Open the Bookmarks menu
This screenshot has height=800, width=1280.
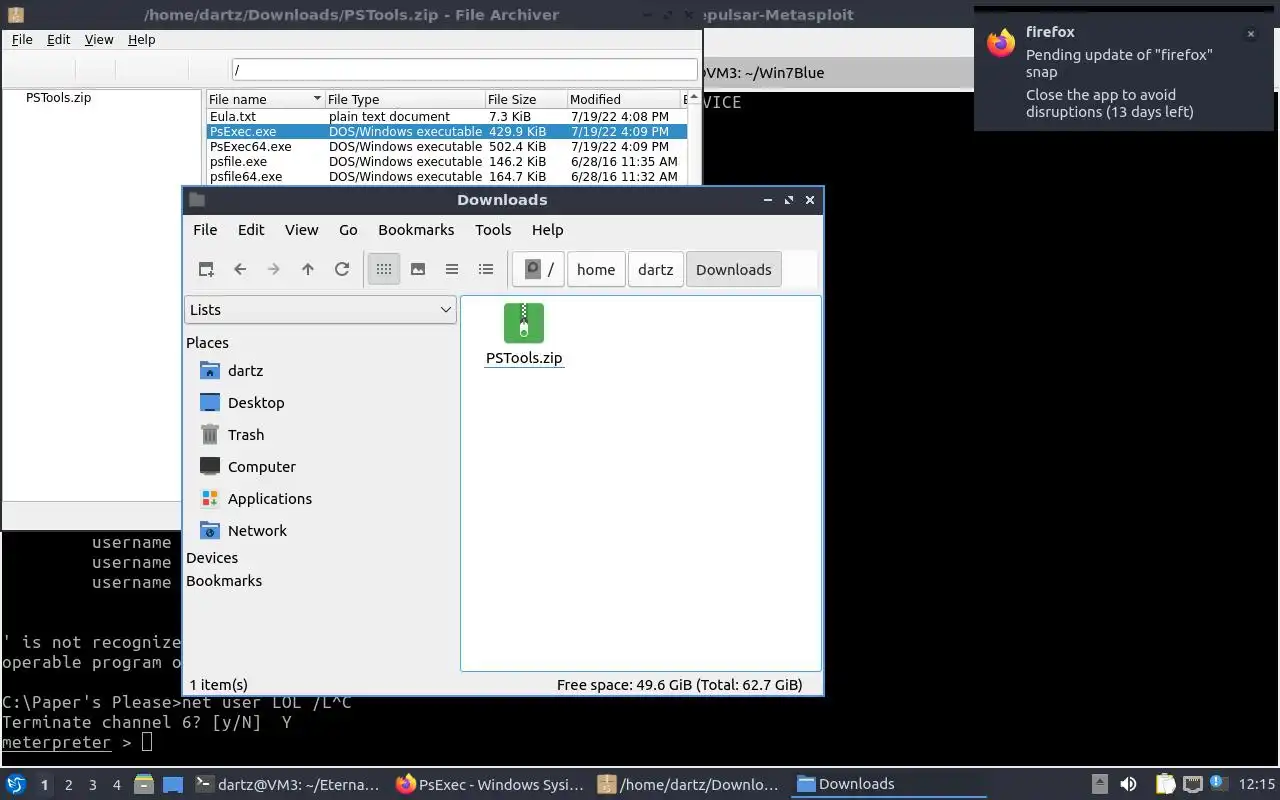coord(416,230)
